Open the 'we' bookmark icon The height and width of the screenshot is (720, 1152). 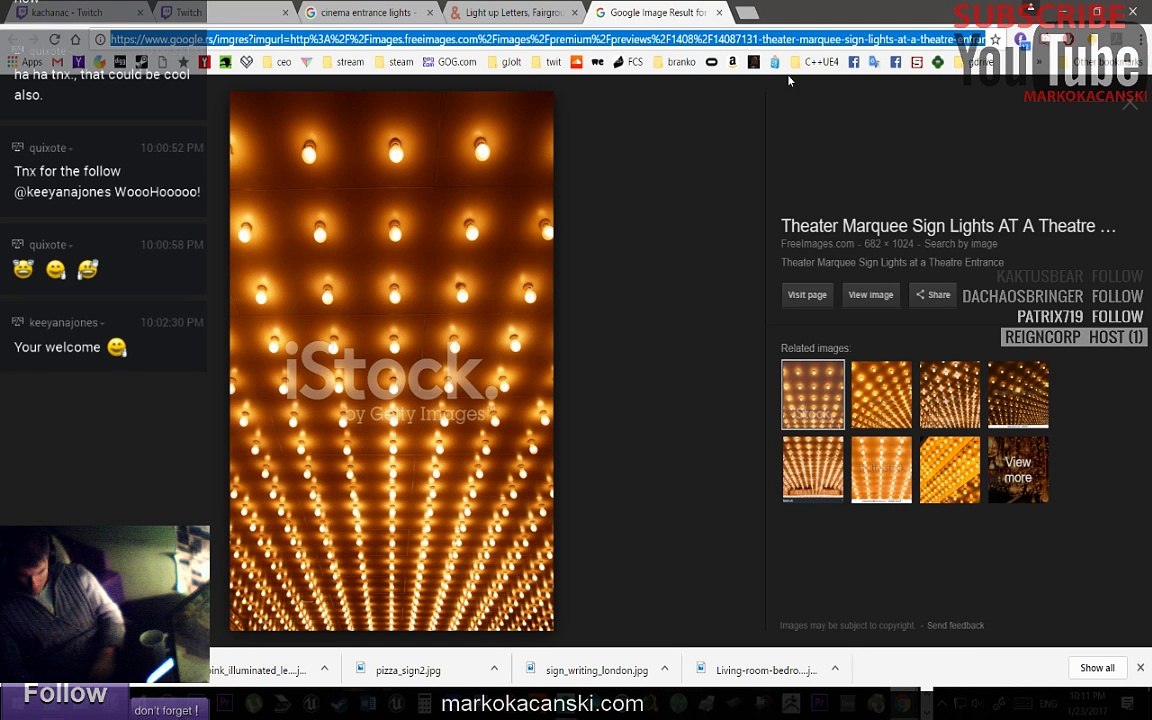coord(597,62)
